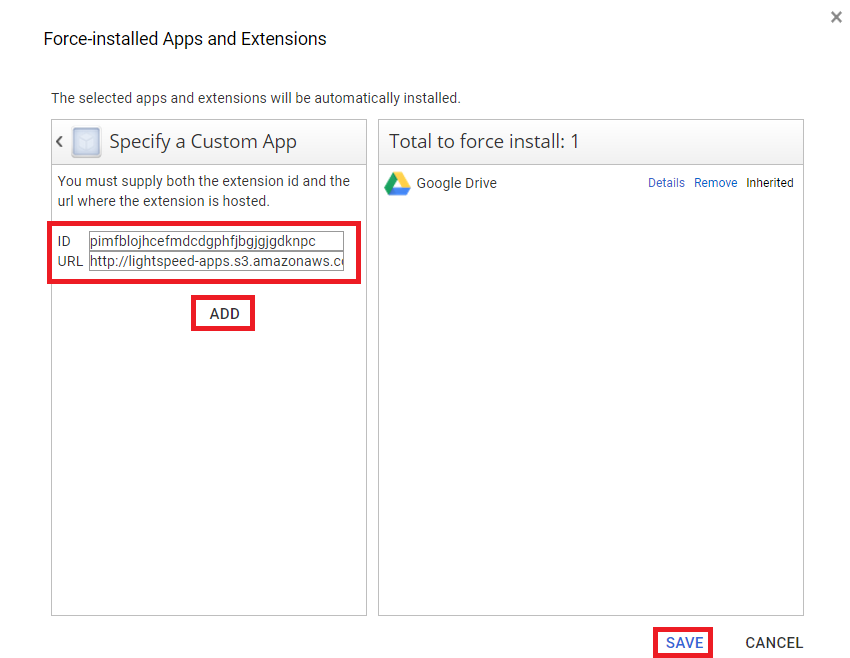Click the Inherited label for Google Drive
The width and height of the screenshot is (850, 658).
[769, 182]
